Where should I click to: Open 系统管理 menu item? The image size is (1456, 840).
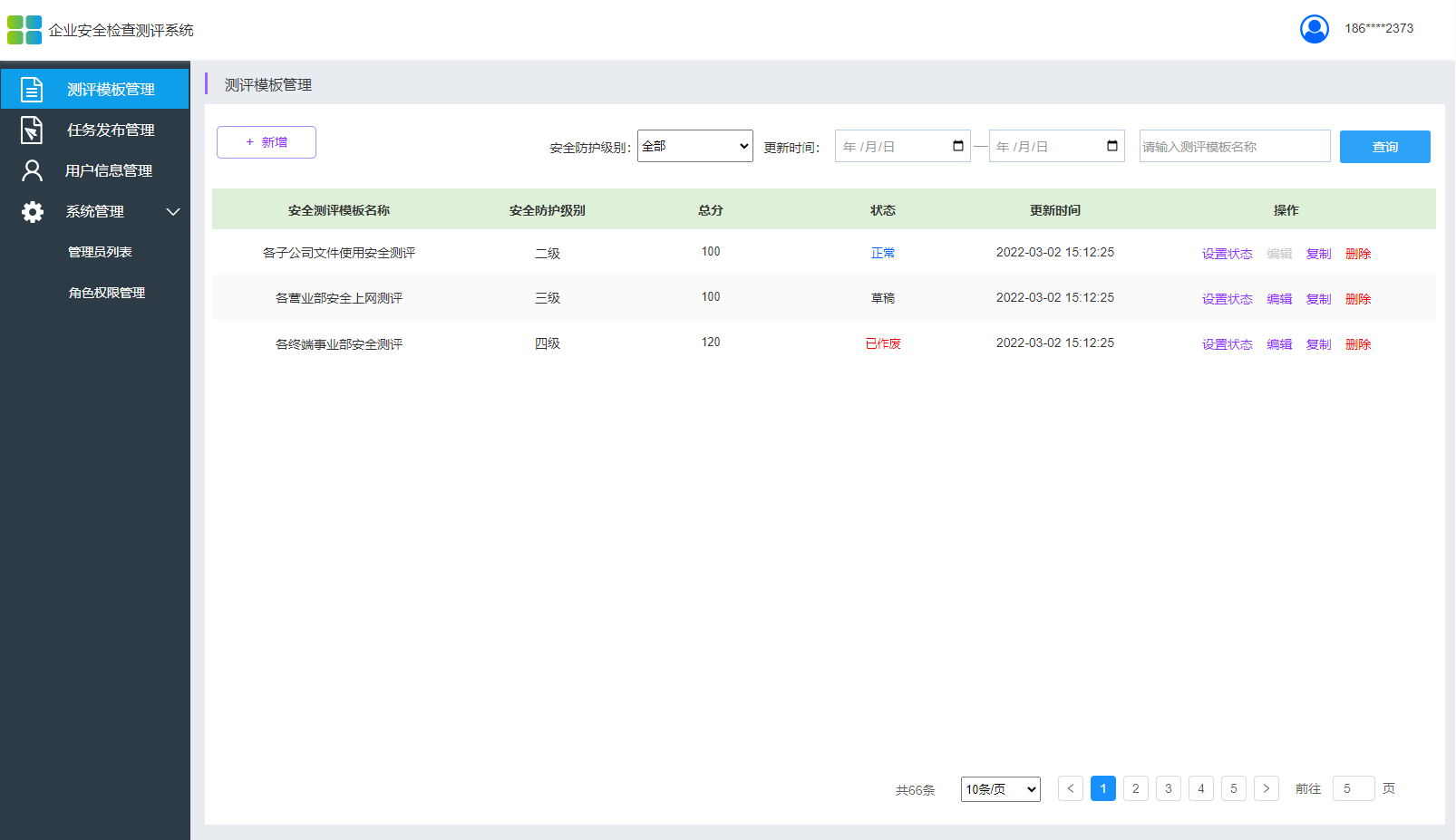tap(95, 211)
